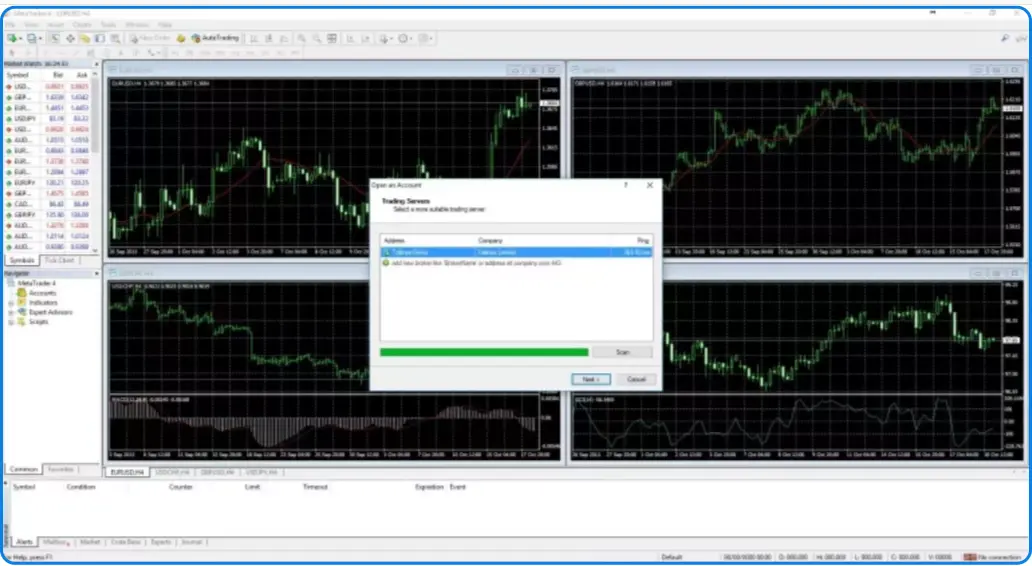Image resolution: width=1032 pixels, height=566 pixels.
Task: Toggle the Data Window crosshair toolbar icon
Action: (x=70, y=39)
